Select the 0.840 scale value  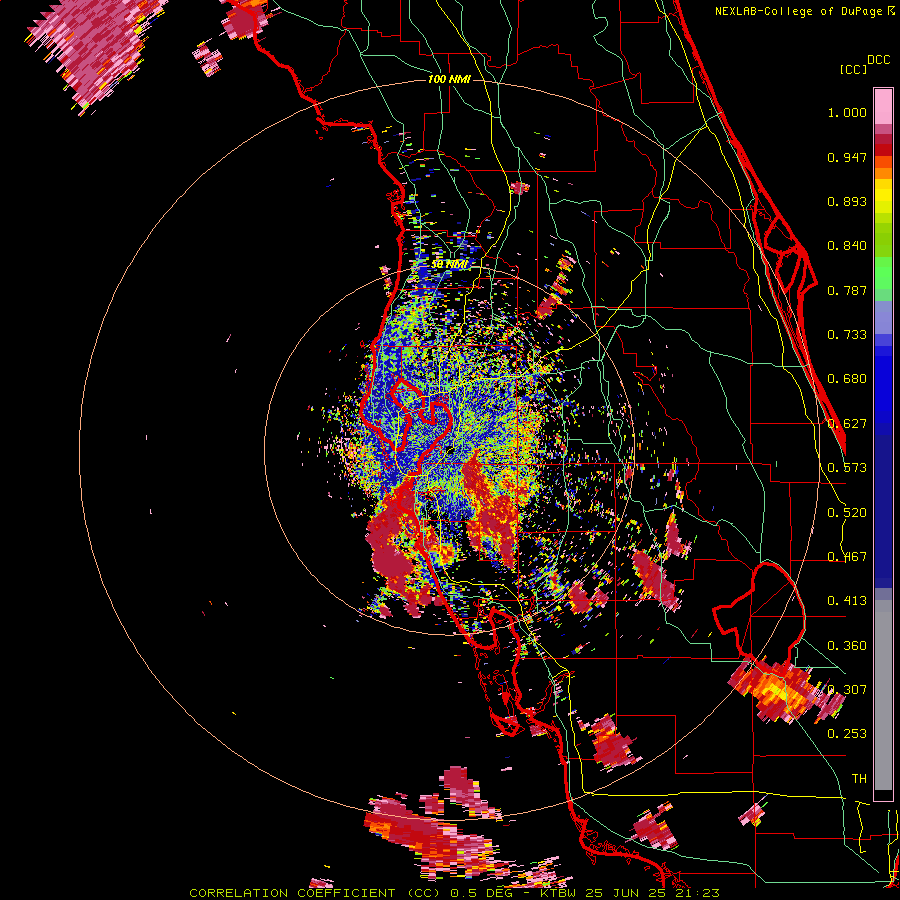(847, 246)
